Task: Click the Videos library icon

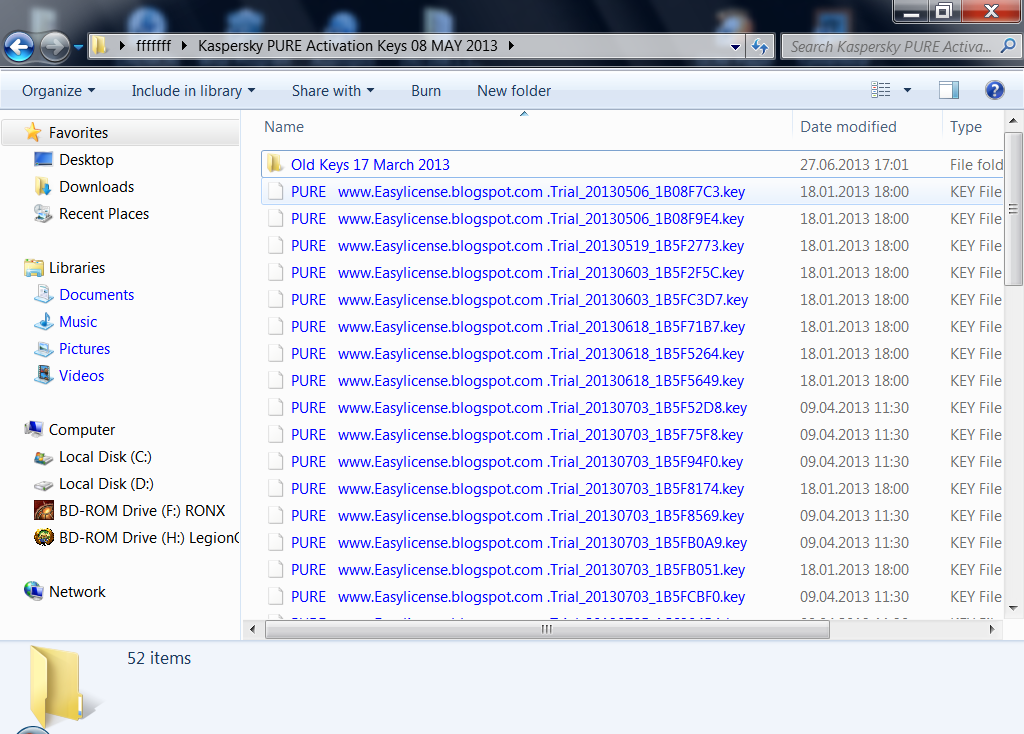Action: click(44, 375)
